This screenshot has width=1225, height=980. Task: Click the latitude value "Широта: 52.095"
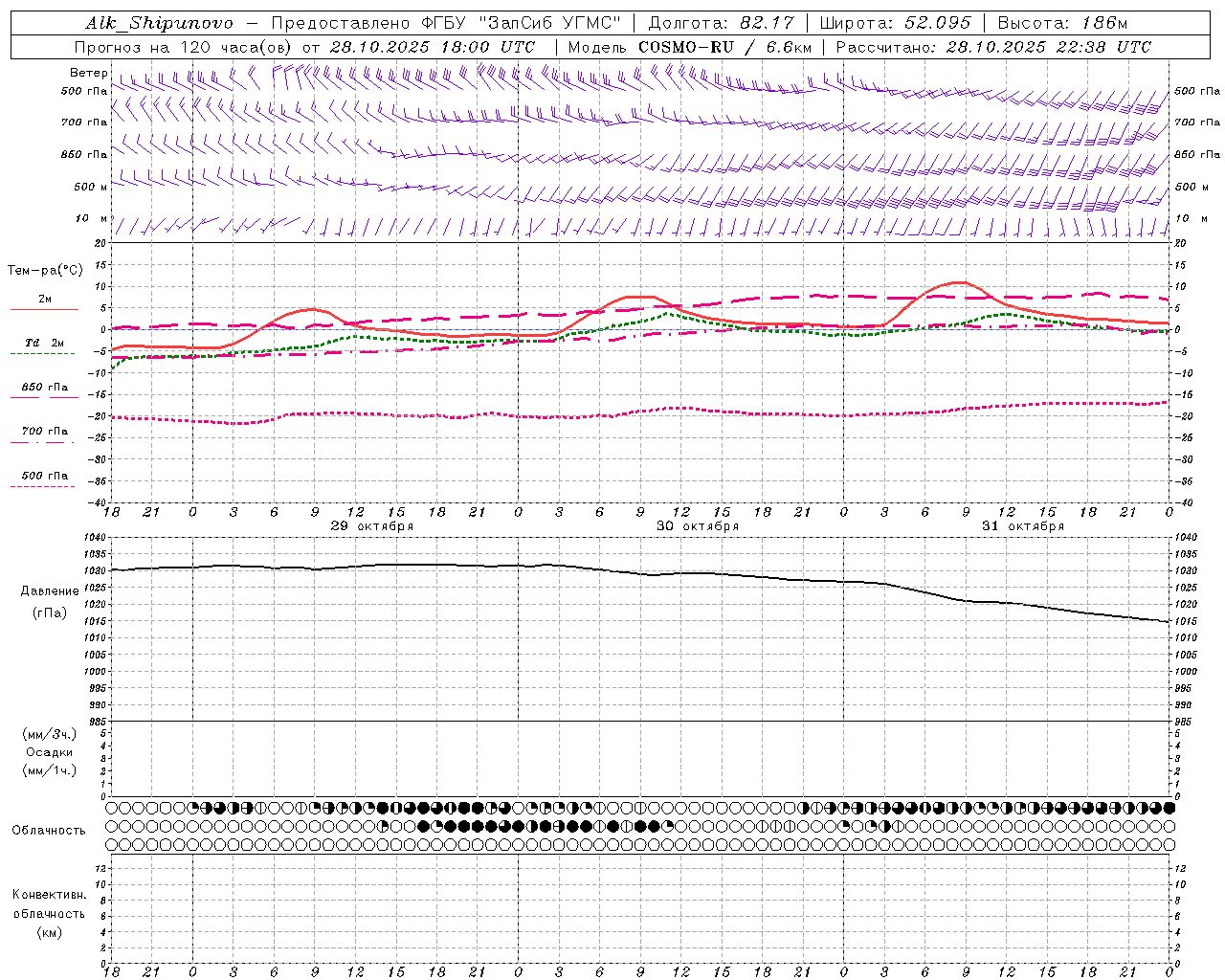(895, 23)
